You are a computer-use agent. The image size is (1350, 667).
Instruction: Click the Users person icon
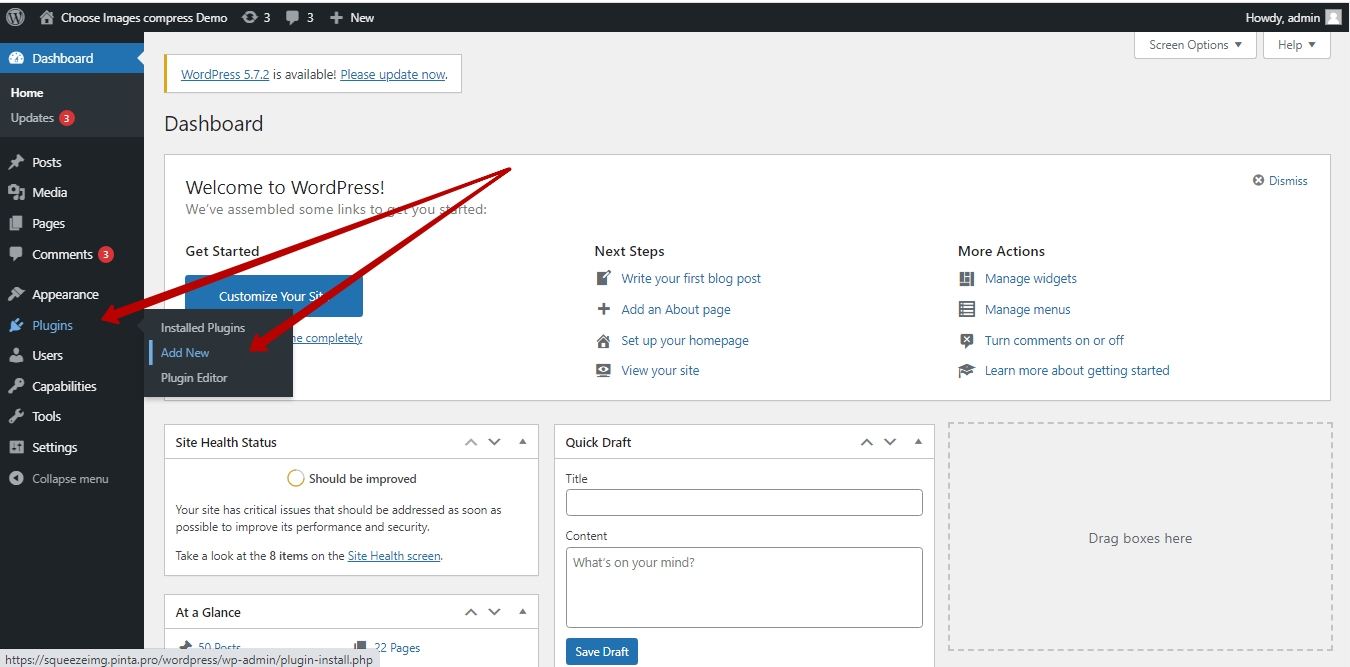tap(16, 355)
